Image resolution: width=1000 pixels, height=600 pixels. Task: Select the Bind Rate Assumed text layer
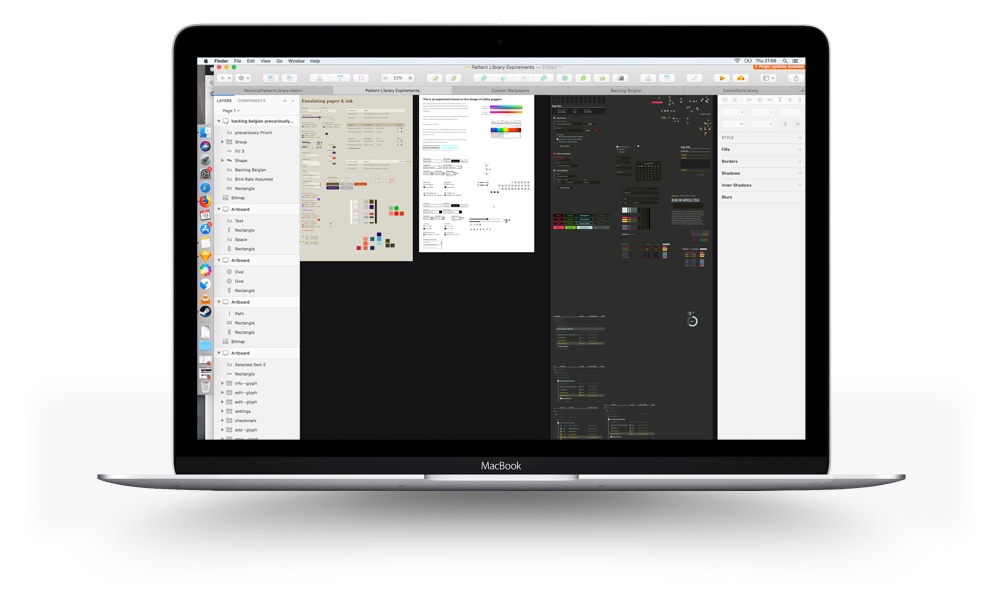[x=252, y=179]
